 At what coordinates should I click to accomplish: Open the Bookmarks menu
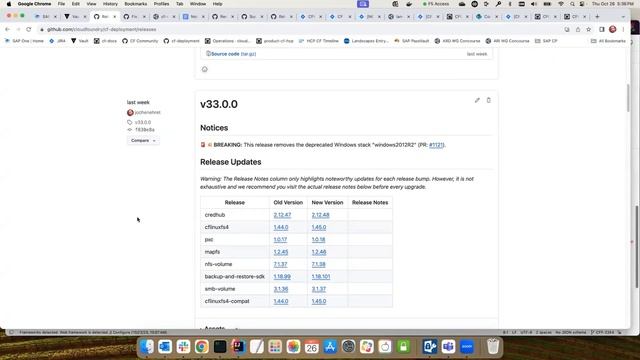tap(136, 4)
